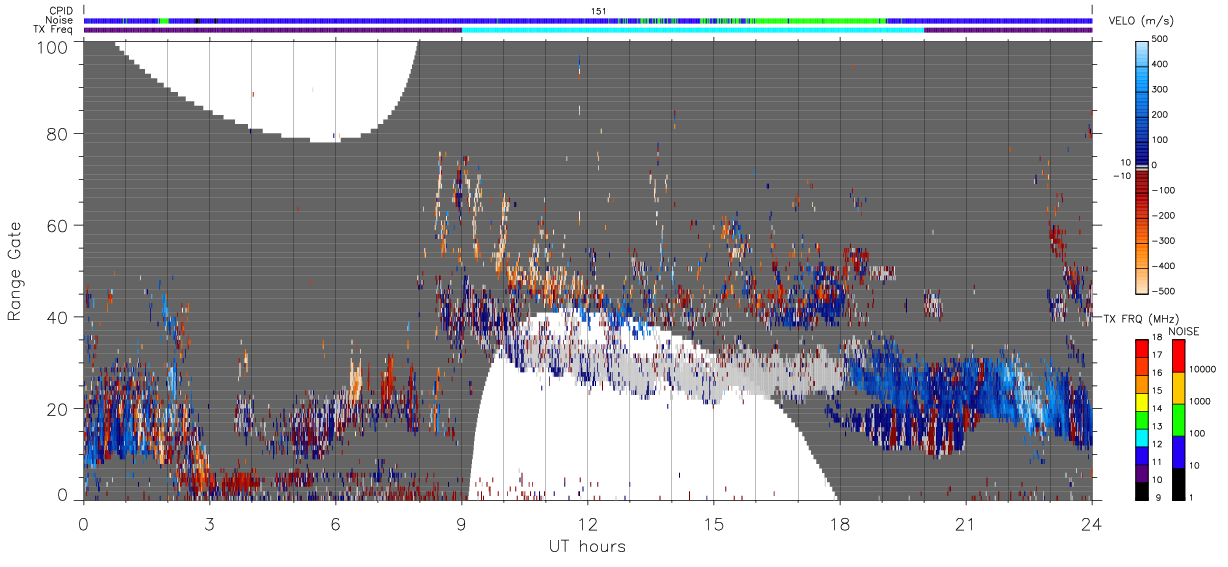This screenshot has width=1228, height=567.
Task: Click the CPID value '151'
Action: tap(599, 11)
